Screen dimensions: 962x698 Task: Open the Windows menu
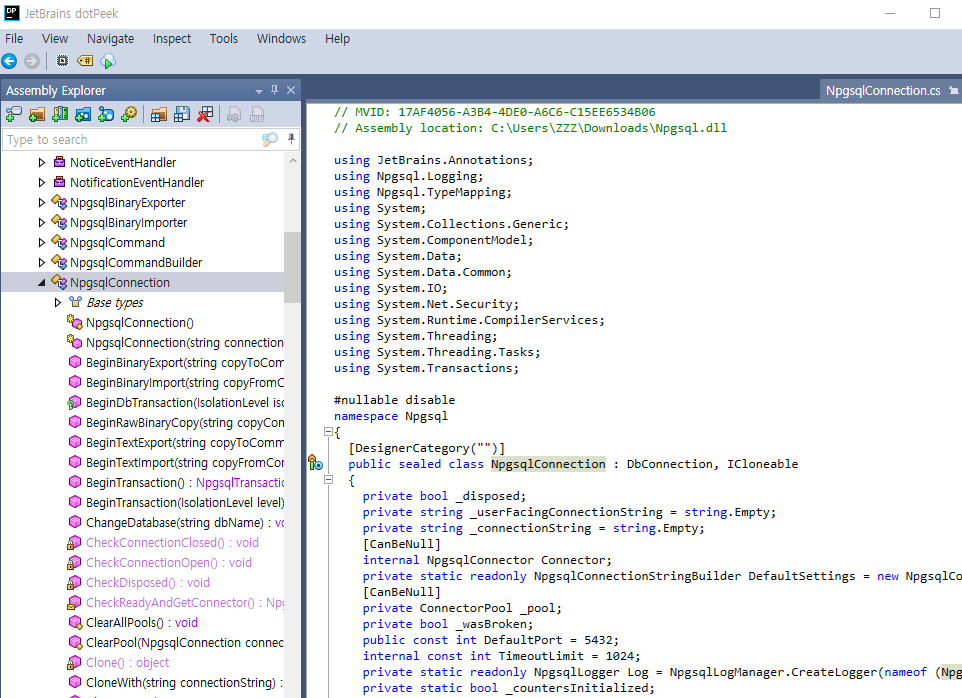point(281,39)
